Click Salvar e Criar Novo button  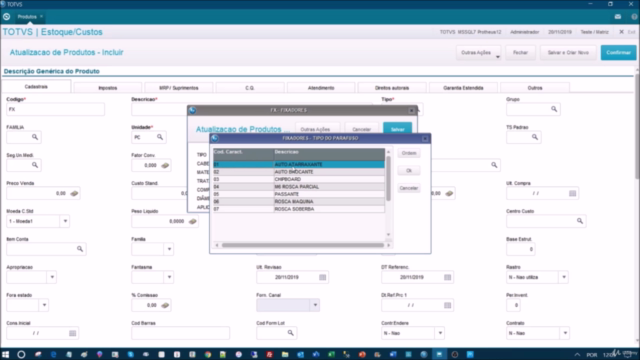(568, 53)
